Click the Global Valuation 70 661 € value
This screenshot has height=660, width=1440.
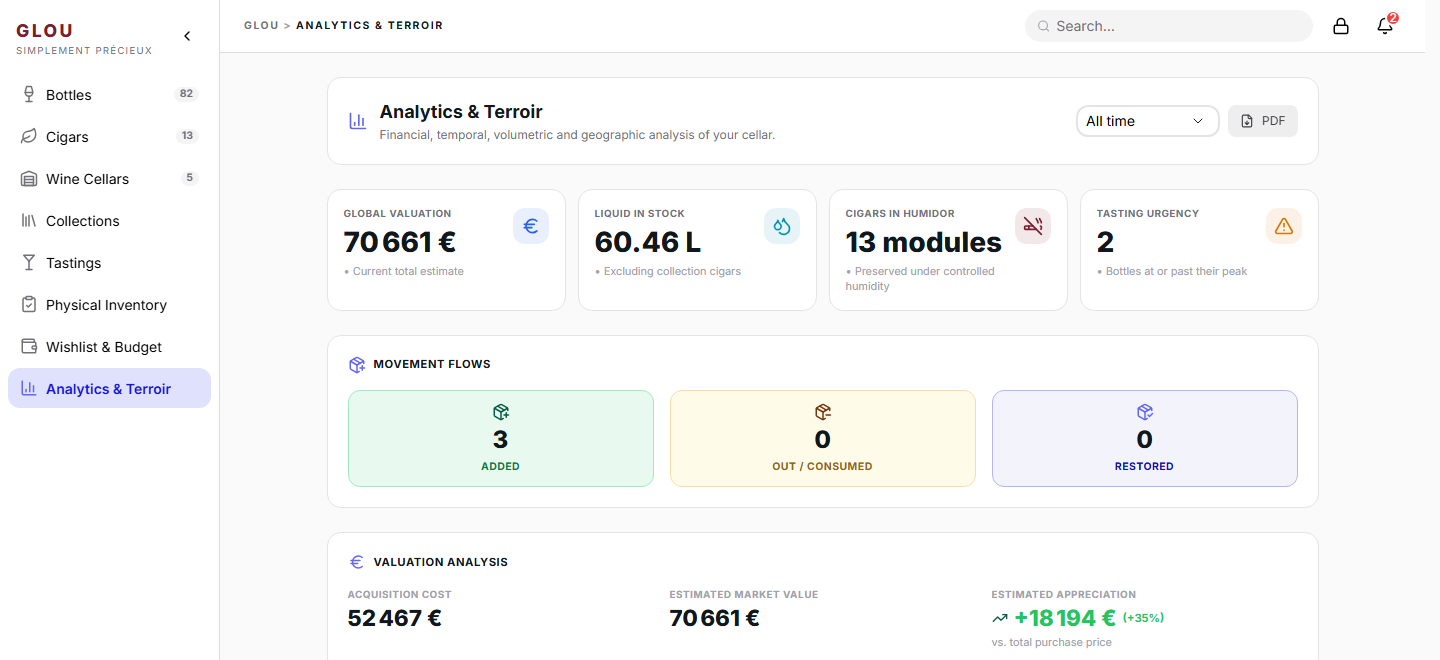click(400, 242)
